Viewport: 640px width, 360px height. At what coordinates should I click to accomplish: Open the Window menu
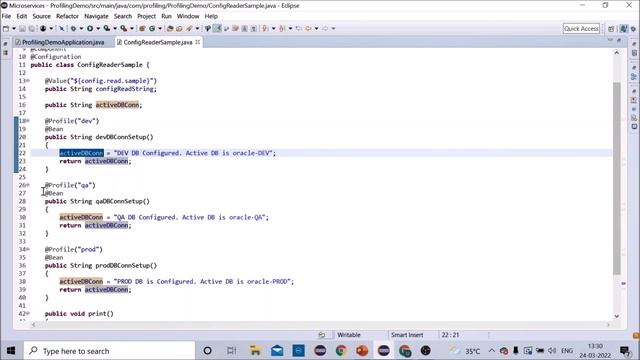coord(188,16)
